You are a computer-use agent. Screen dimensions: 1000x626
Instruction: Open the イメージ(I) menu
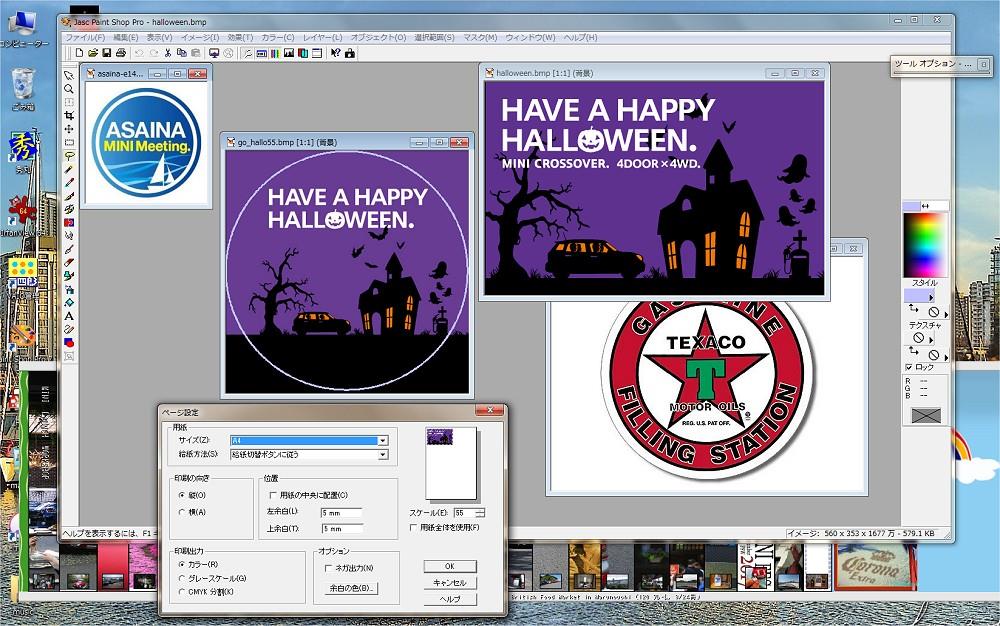pyautogui.click(x=200, y=38)
